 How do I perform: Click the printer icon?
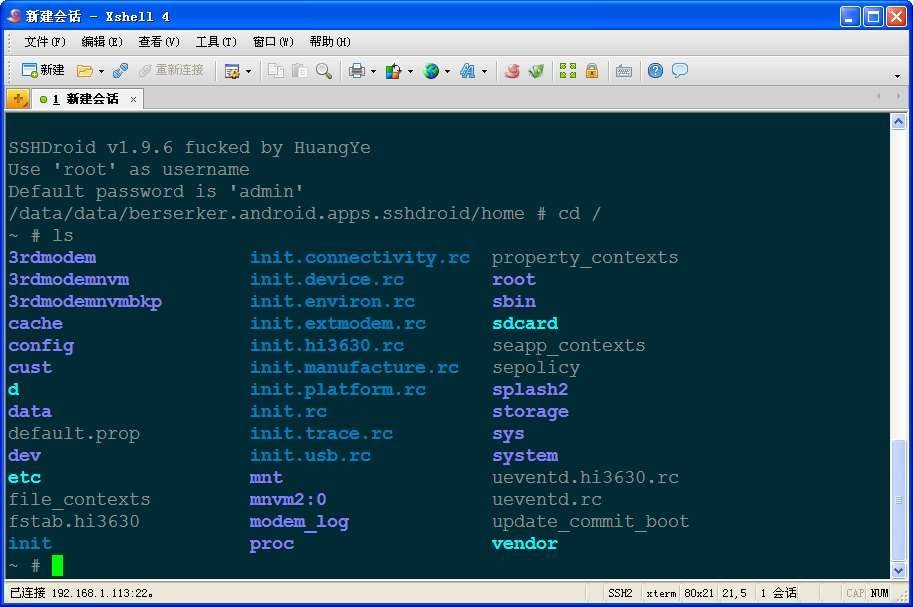tap(356, 71)
